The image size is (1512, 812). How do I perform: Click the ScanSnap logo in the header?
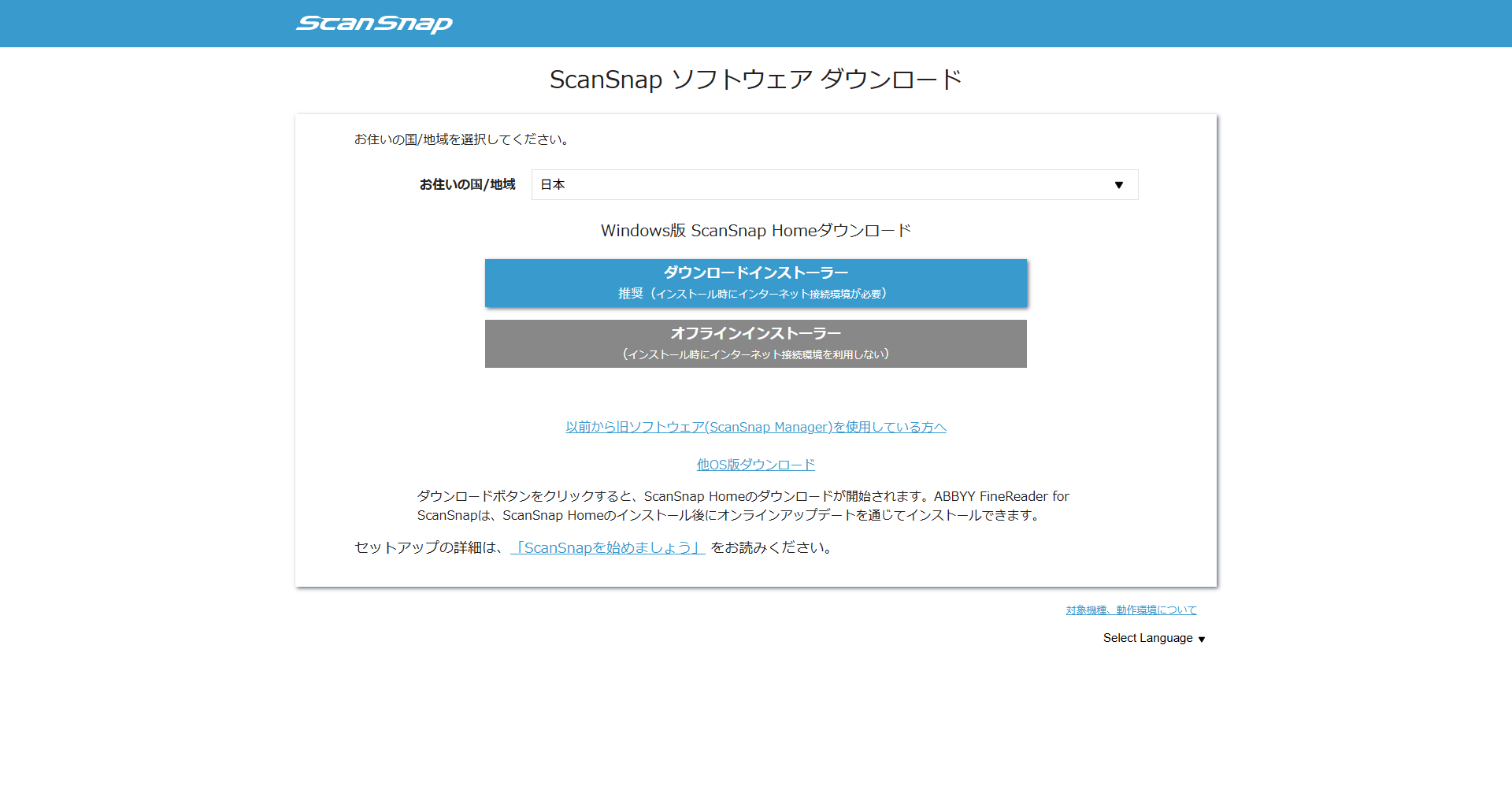[x=374, y=24]
